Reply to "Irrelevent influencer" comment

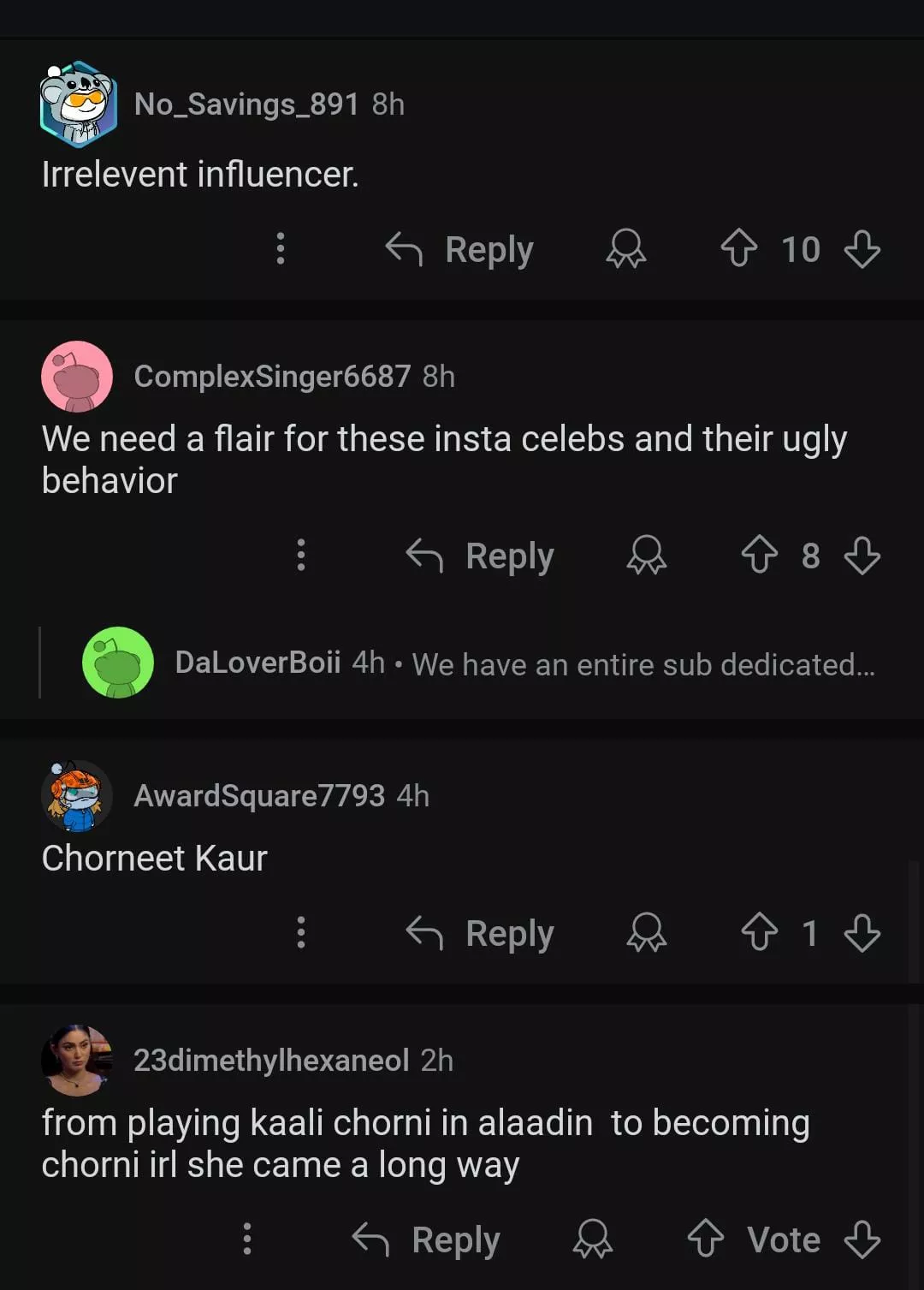pos(460,249)
